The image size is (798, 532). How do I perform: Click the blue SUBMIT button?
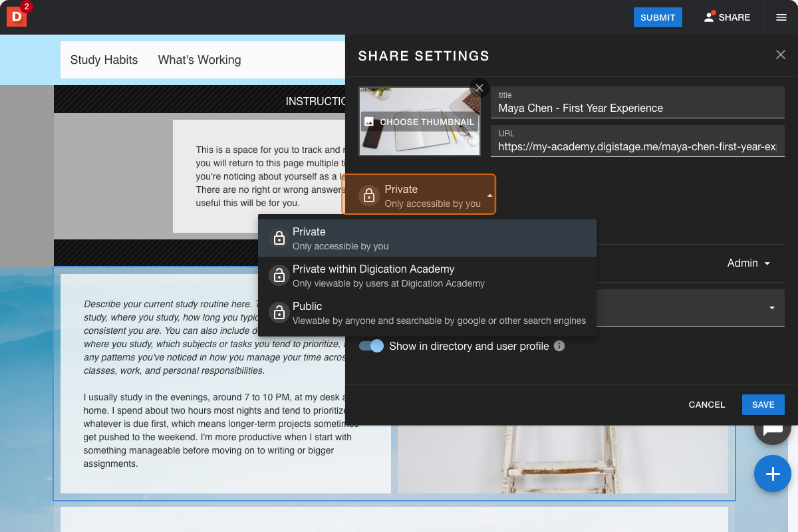tap(658, 17)
